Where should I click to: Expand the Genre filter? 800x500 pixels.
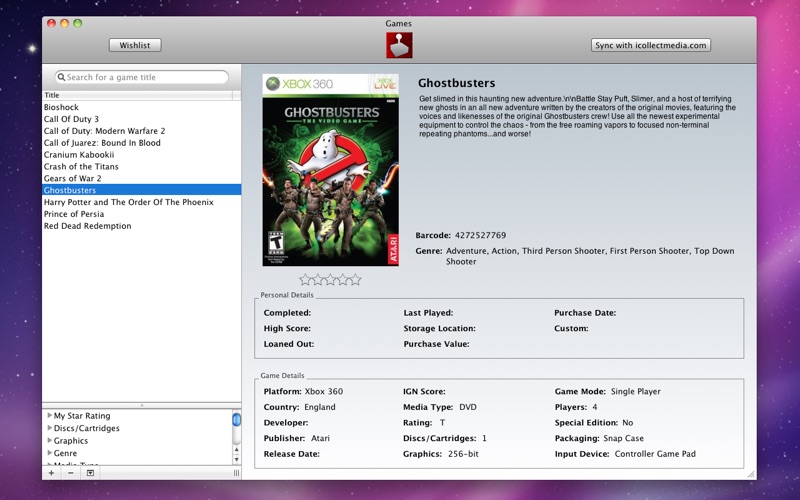pos(49,453)
